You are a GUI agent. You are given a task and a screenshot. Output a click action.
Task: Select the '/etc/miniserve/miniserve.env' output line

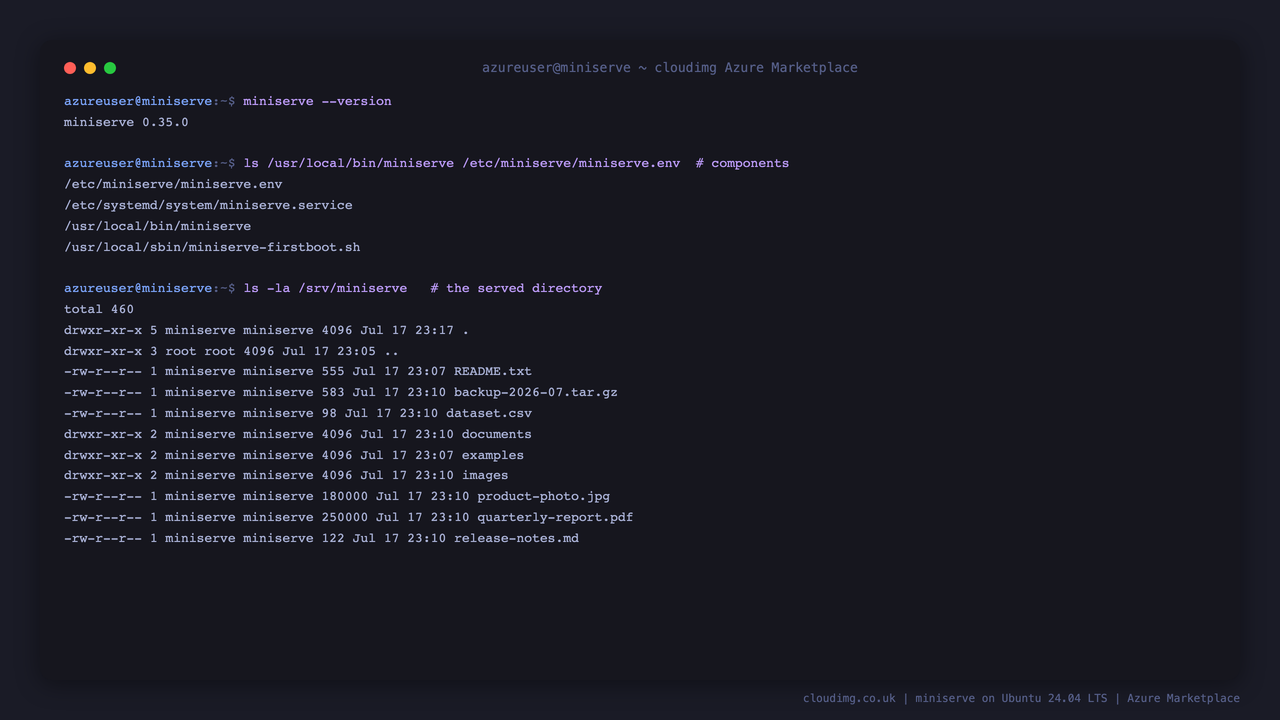click(173, 184)
